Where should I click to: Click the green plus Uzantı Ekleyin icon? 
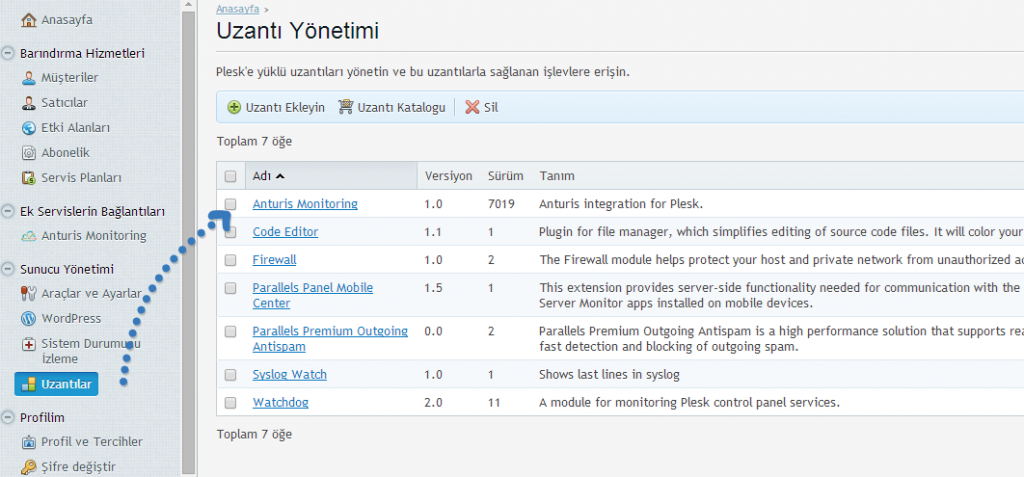234,108
